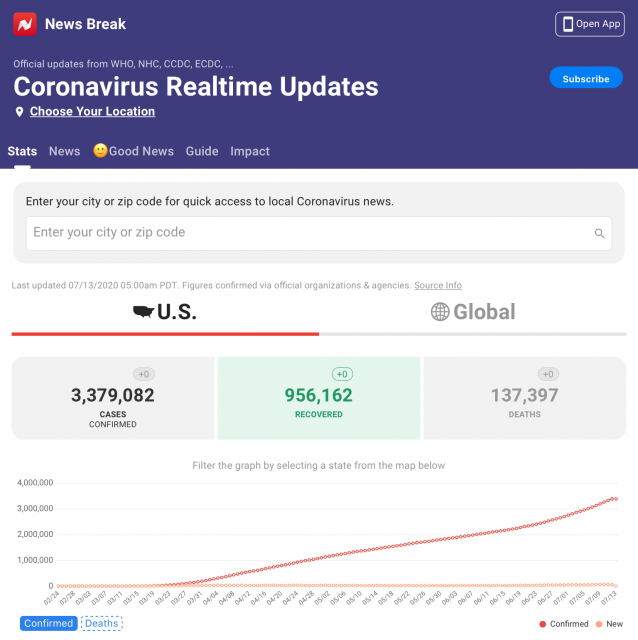Viewport: 638px width, 640px height.
Task: Select the Recovered stats card
Action: [x=319, y=397]
